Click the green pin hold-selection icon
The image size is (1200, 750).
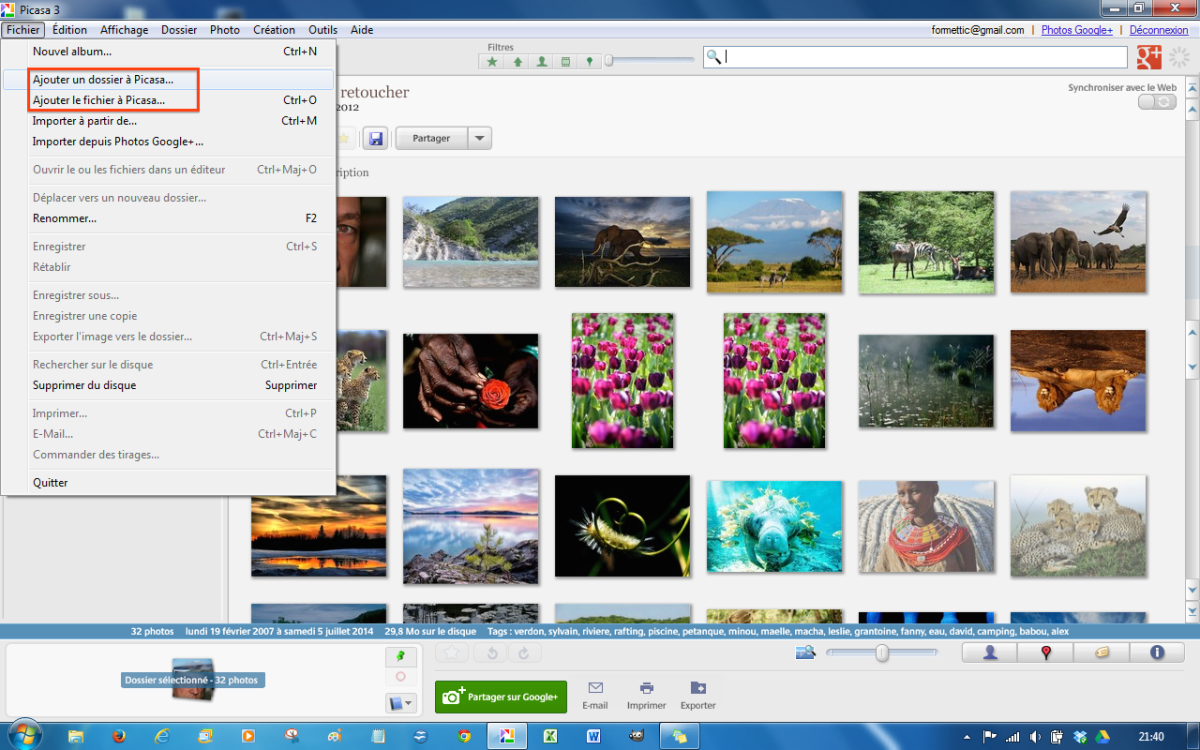[400, 656]
